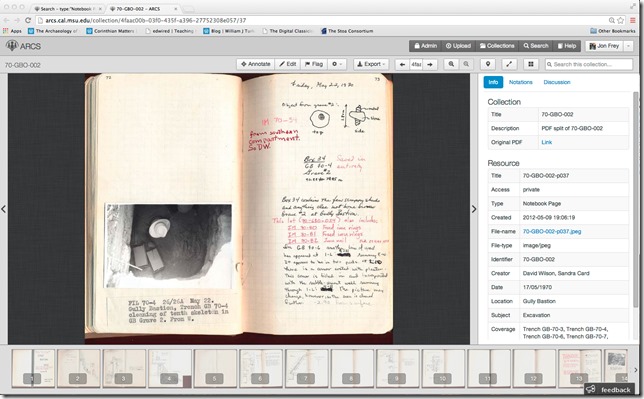Go to previous page with left arrow

click(402, 65)
